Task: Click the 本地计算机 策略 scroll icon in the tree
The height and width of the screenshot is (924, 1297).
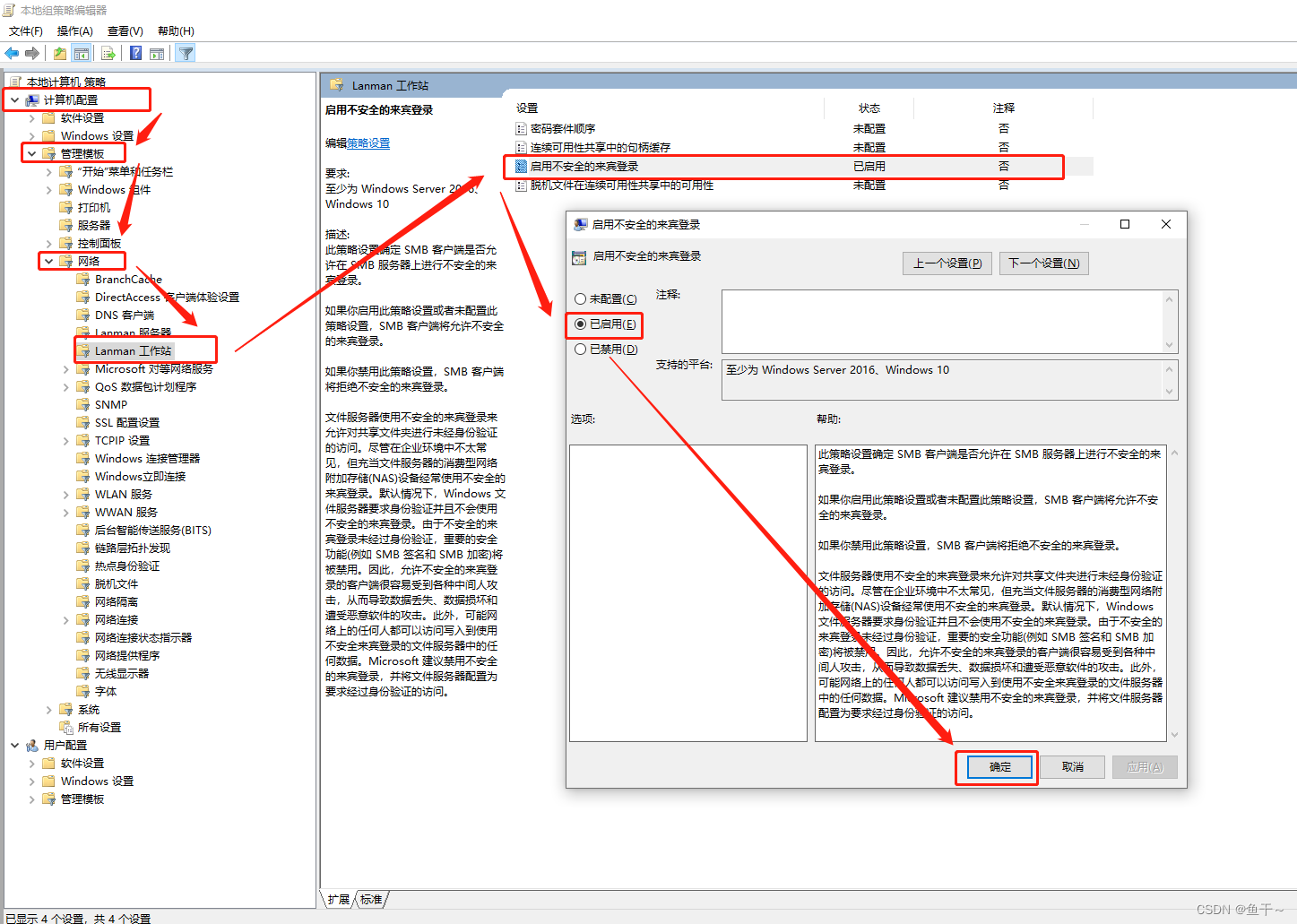Action: pos(15,82)
